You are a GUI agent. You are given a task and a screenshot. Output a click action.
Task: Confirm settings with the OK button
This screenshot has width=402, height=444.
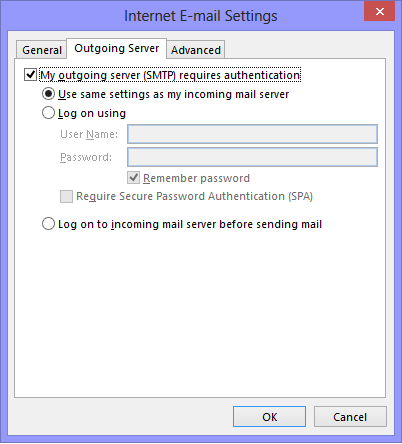269,417
